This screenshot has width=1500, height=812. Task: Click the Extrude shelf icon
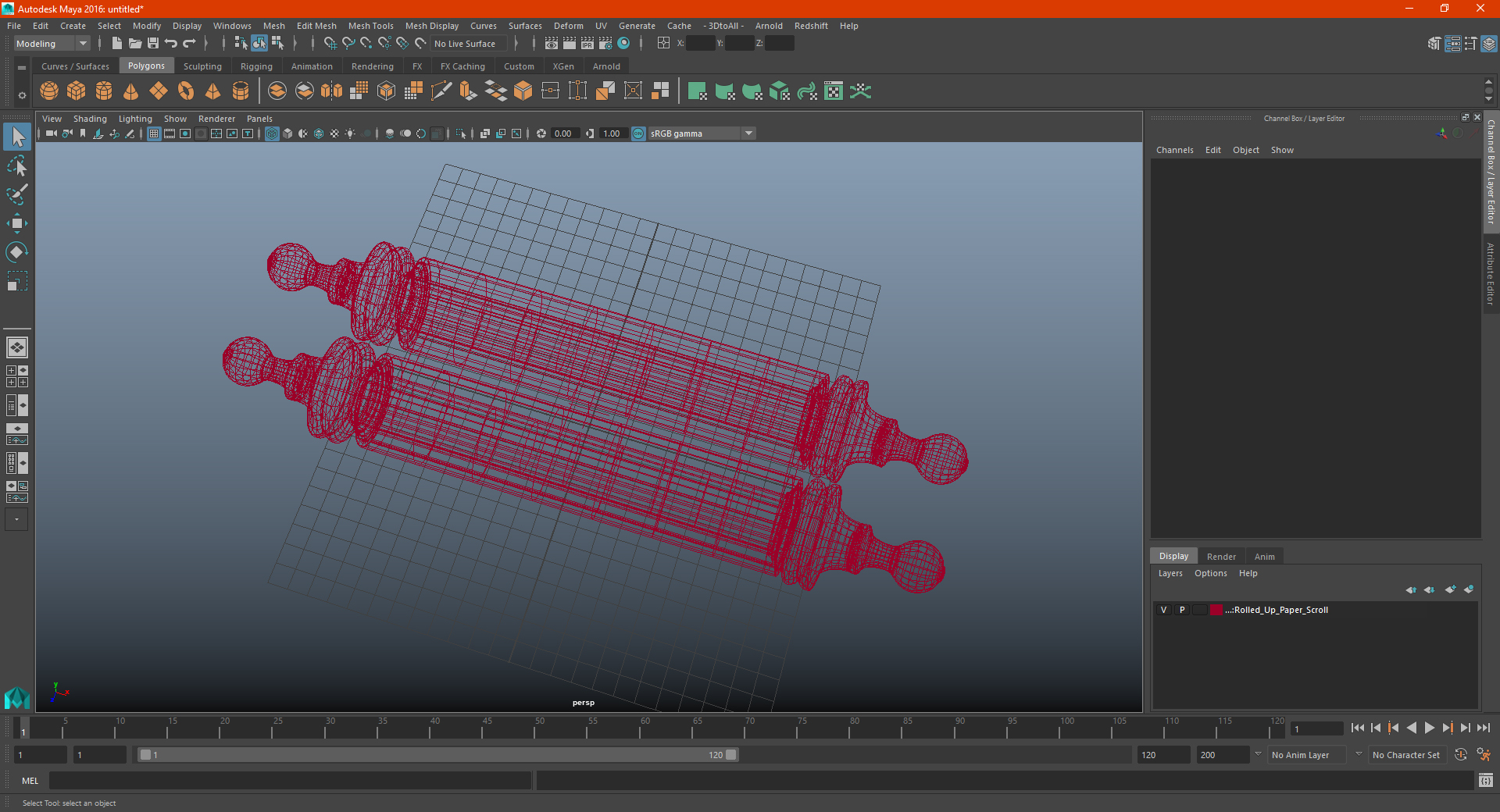pyautogui.click(x=468, y=91)
